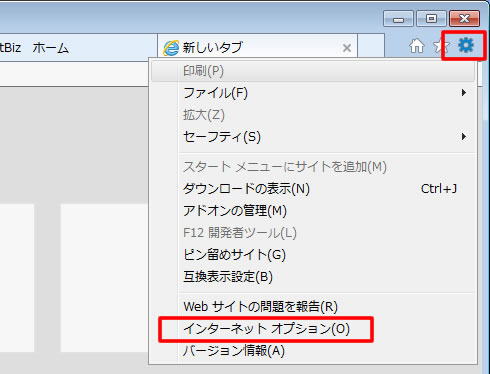The height and width of the screenshot is (374, 490).
Task: Open 互換表示設定(B)
Action: (x=313, y=277)
